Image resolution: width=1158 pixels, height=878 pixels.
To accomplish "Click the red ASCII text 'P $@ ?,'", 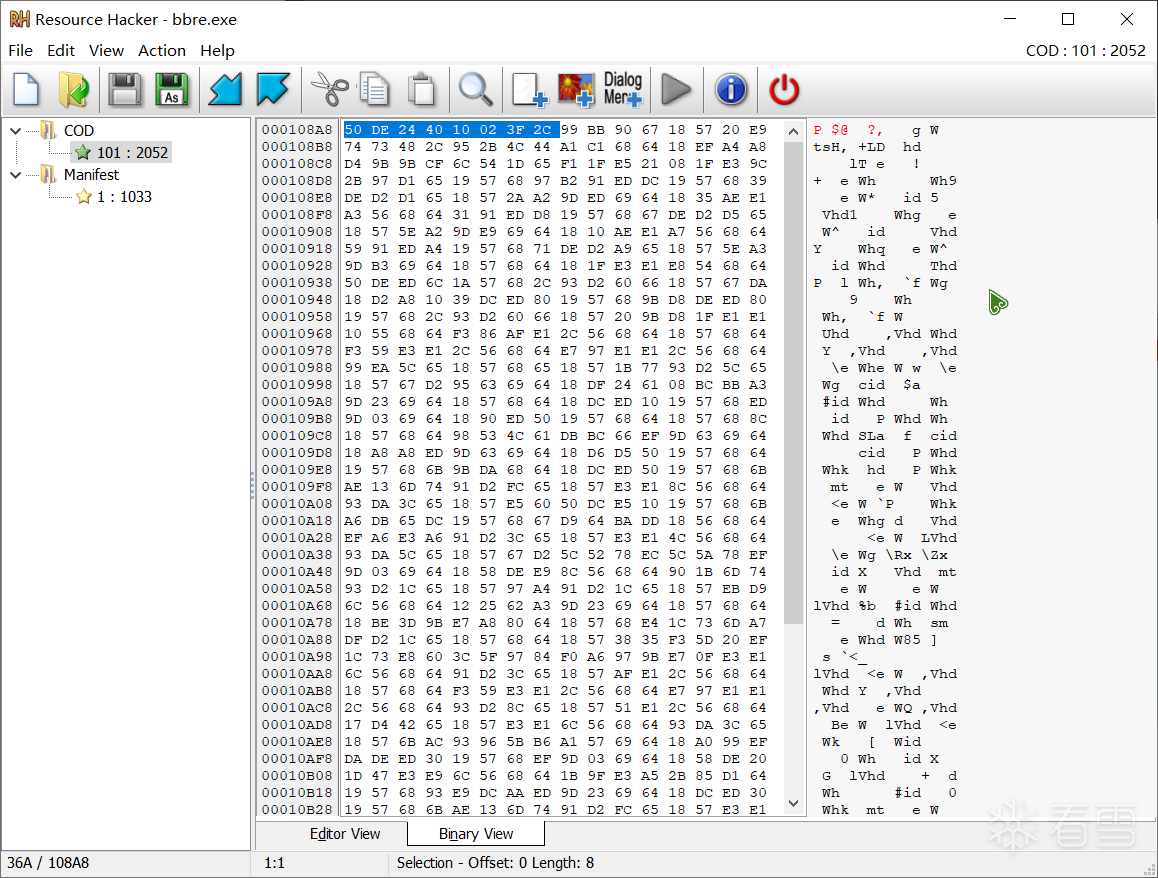I will [x=849, y=130].
